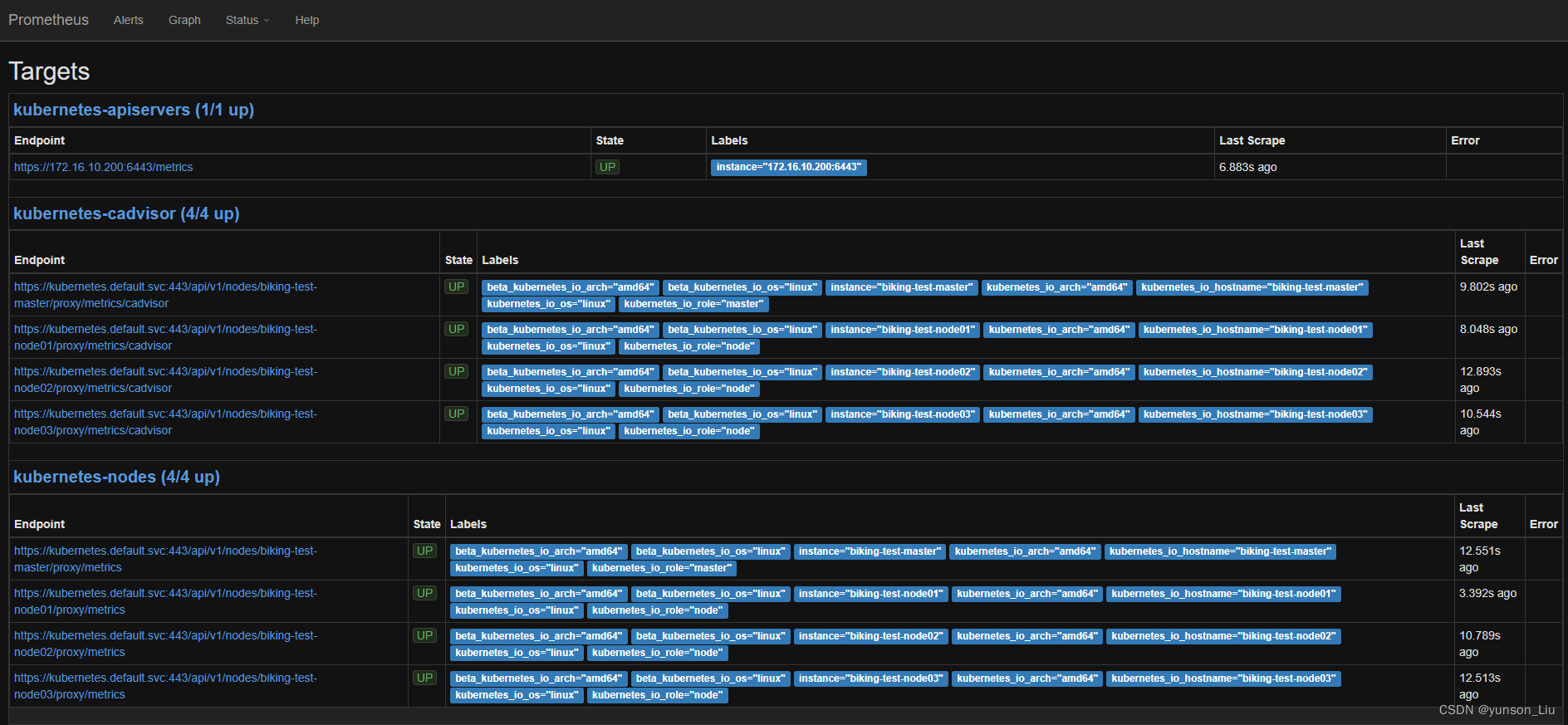Click UP badge for cadvisor biking-test-master row

point(456,287)
